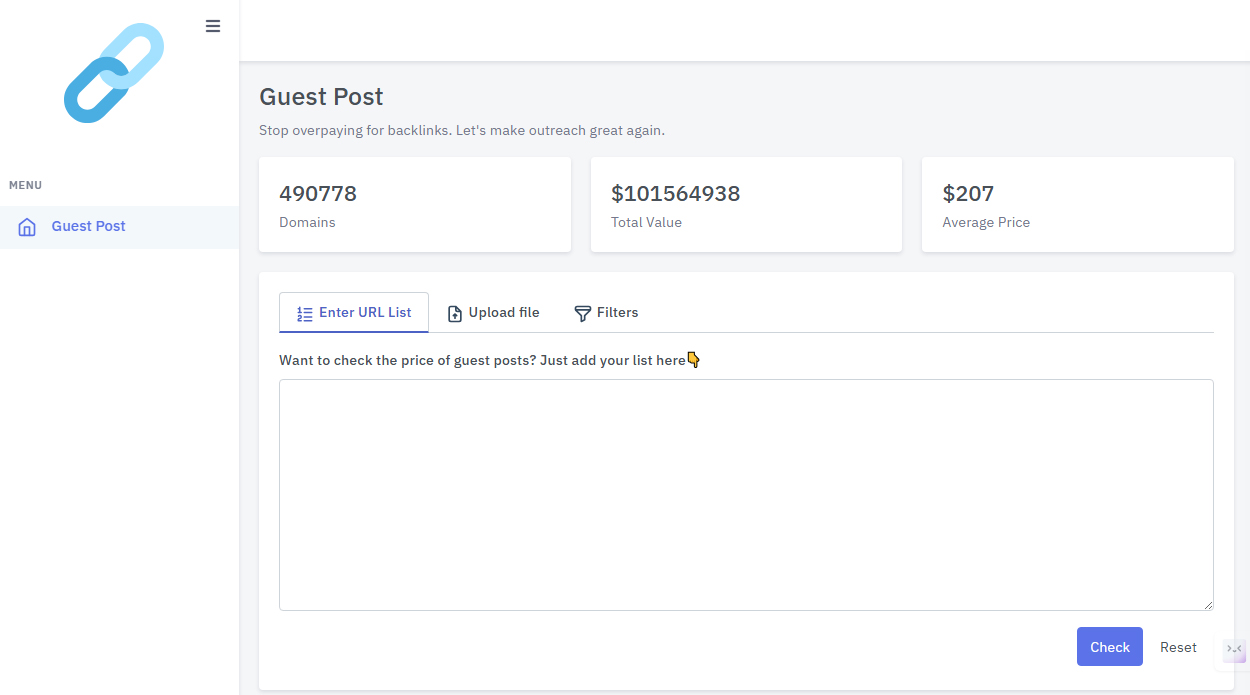The image size is (1250, 695).
Task: Open Guest Post in the sidebar menu
Action: (88, 227)
